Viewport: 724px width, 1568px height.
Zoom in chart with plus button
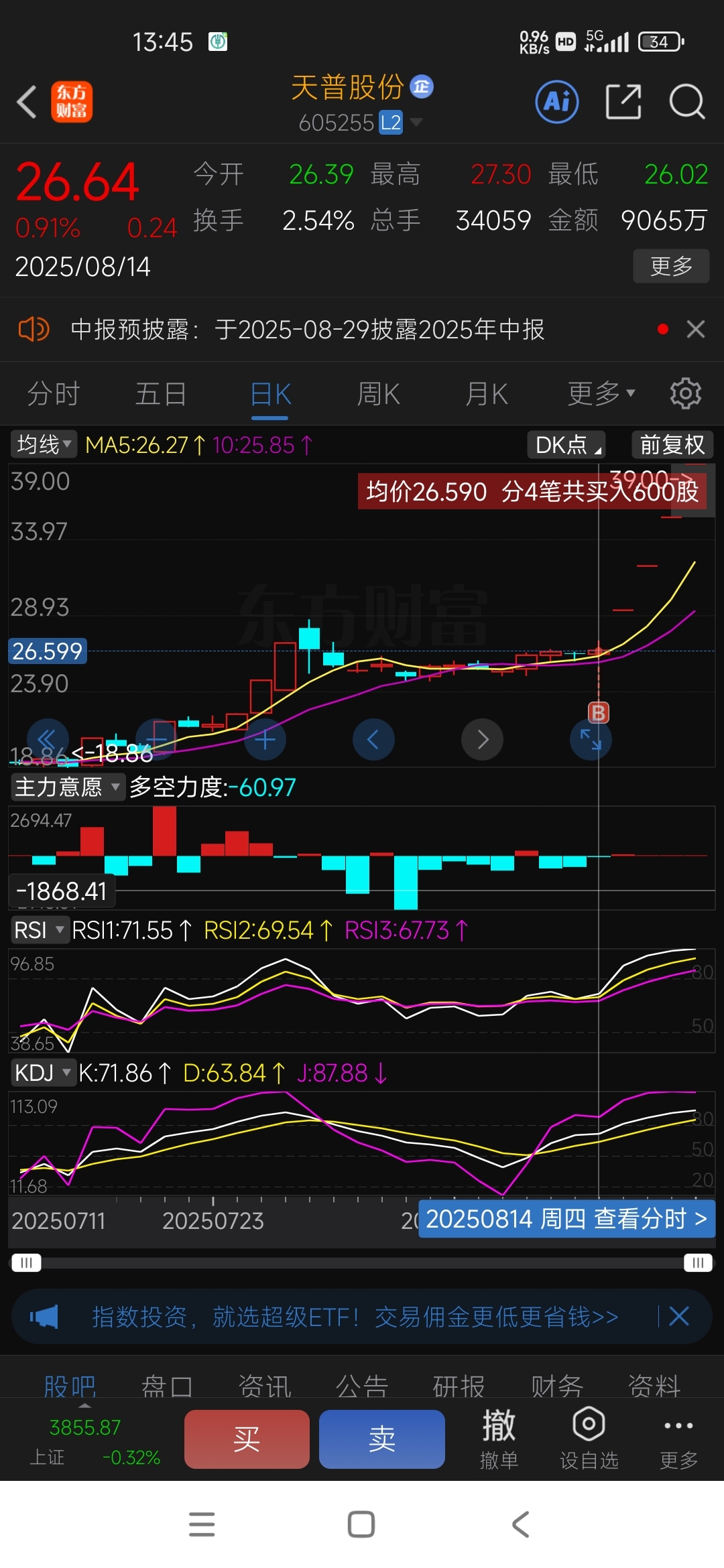[x=265, y=739]
